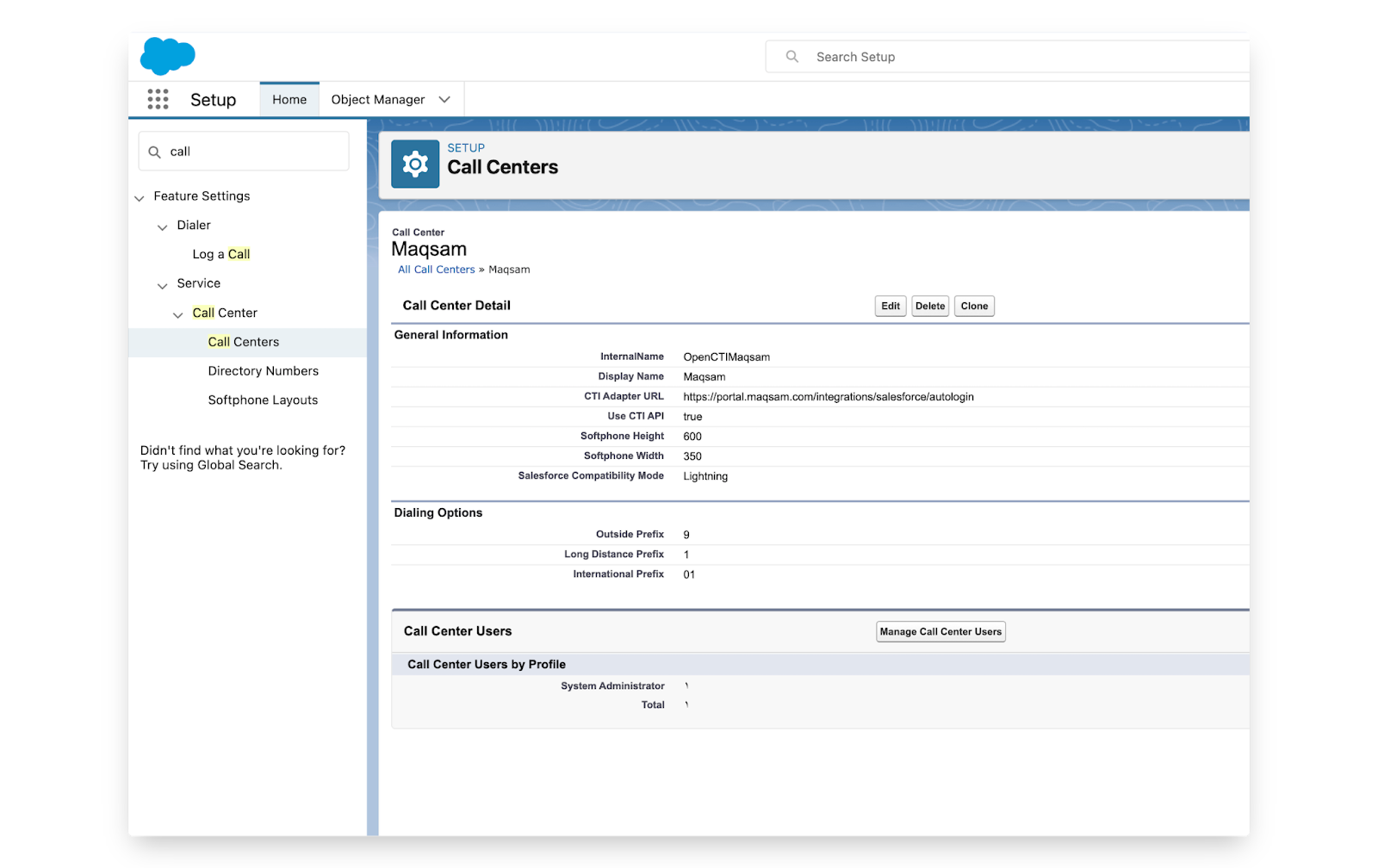Click the Search Setup magnifier icon
The width and height of the screenshot is (1378, 868).
[x=792, y=57]
